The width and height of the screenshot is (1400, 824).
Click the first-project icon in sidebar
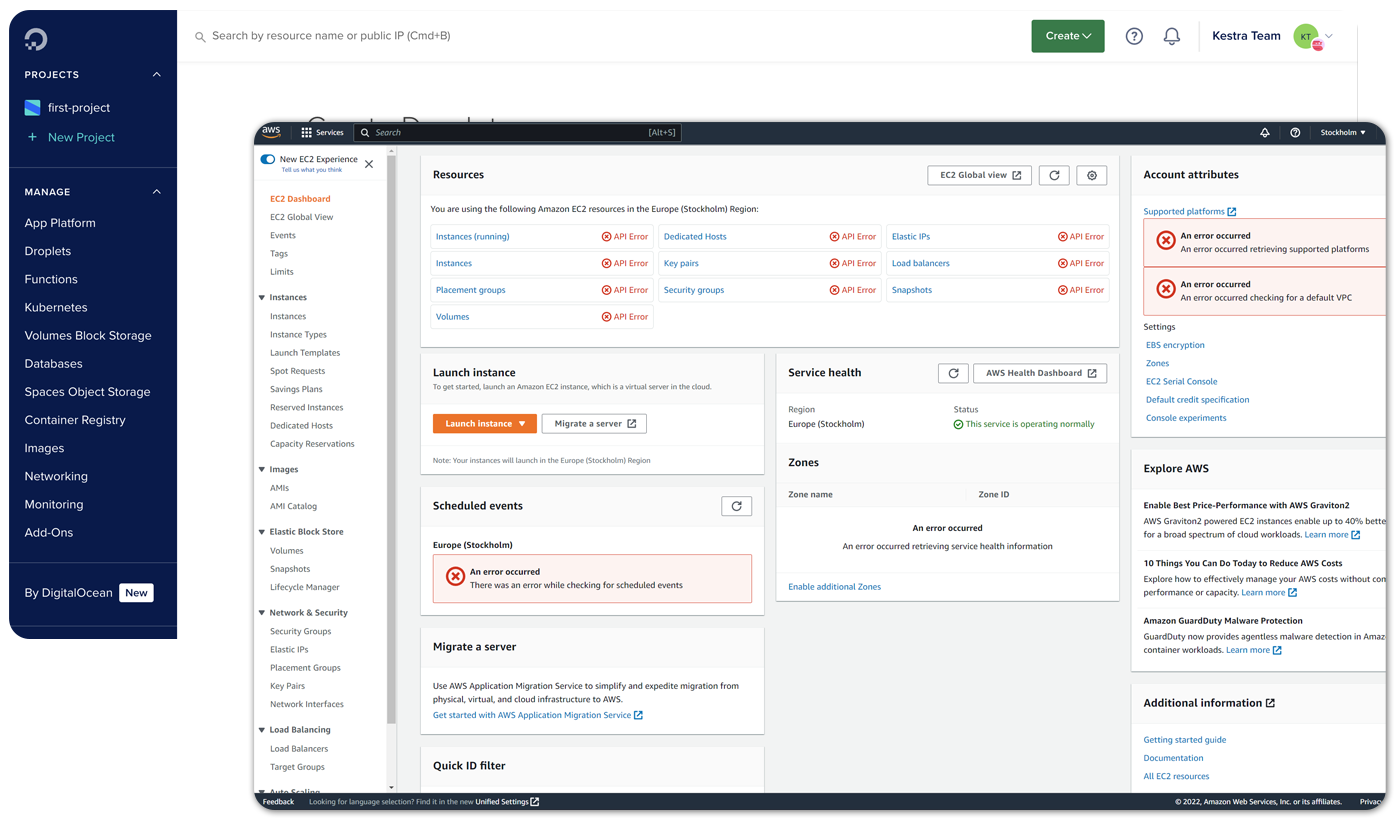pos(32,107)
